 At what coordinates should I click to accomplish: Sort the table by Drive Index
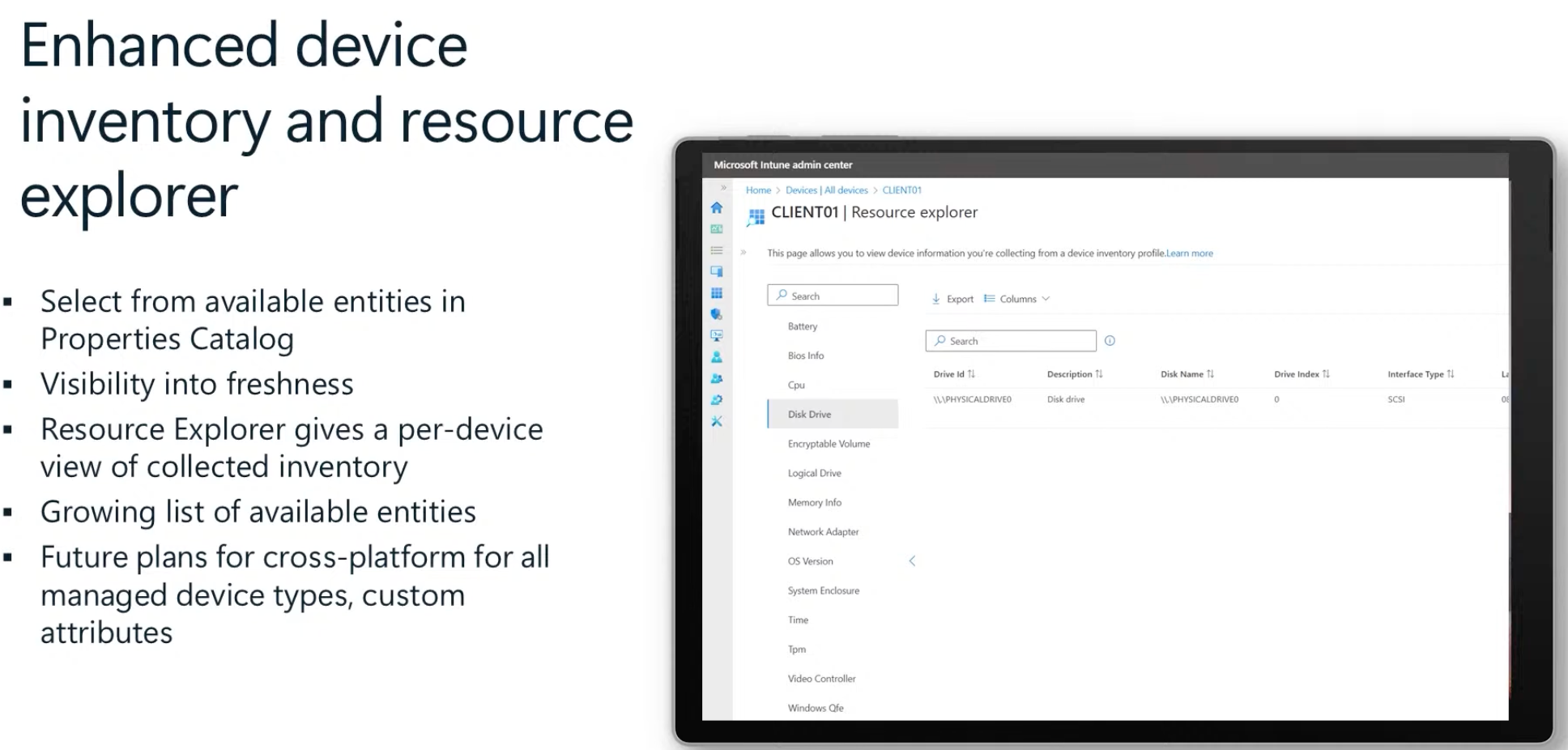tap(1302, 374)
